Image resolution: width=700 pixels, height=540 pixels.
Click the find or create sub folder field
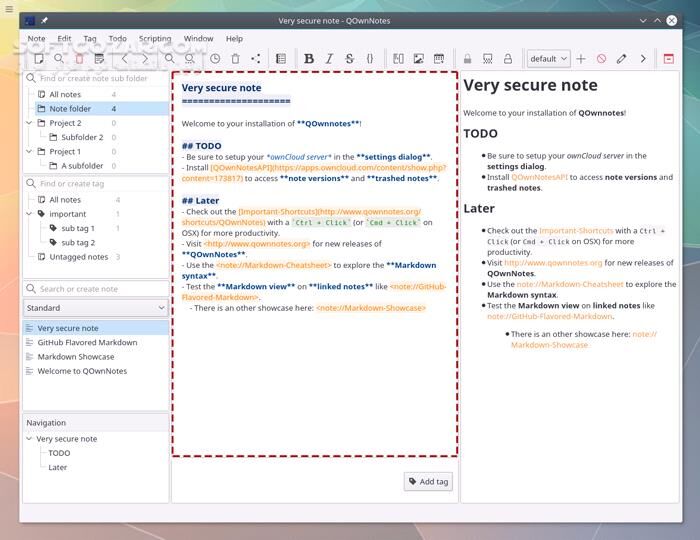click(96, 78)
